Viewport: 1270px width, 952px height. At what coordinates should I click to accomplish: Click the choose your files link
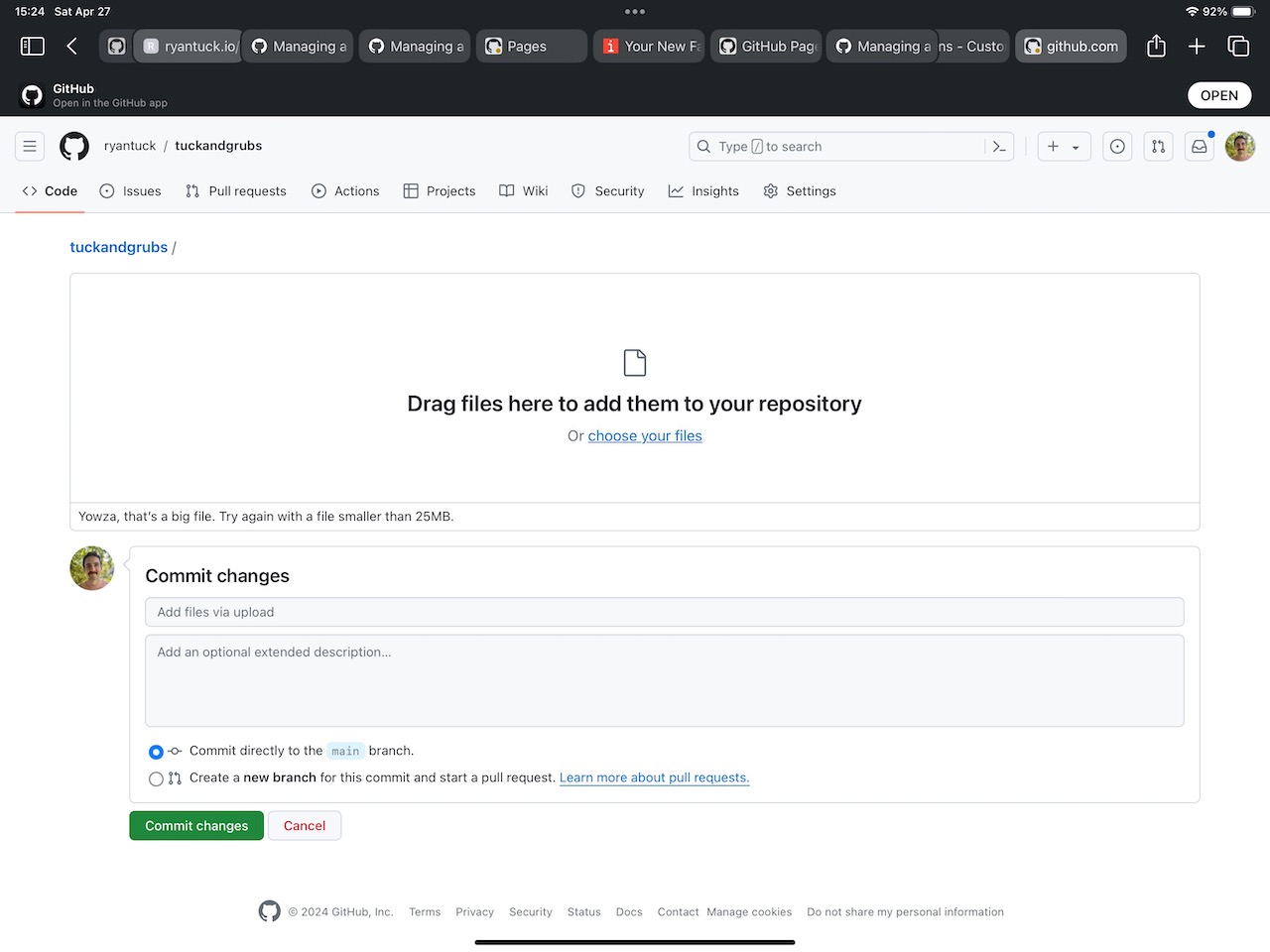[x=645, y=436]
